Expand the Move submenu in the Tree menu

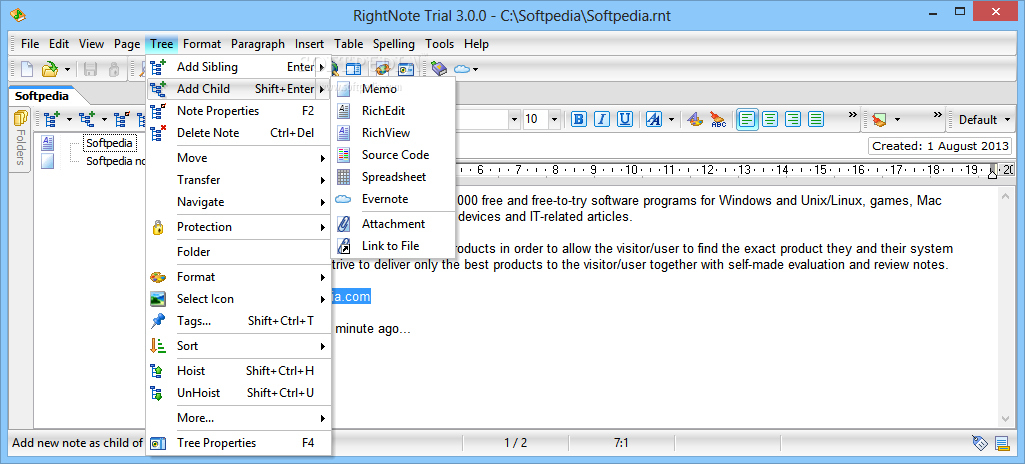tap(239, 157)
